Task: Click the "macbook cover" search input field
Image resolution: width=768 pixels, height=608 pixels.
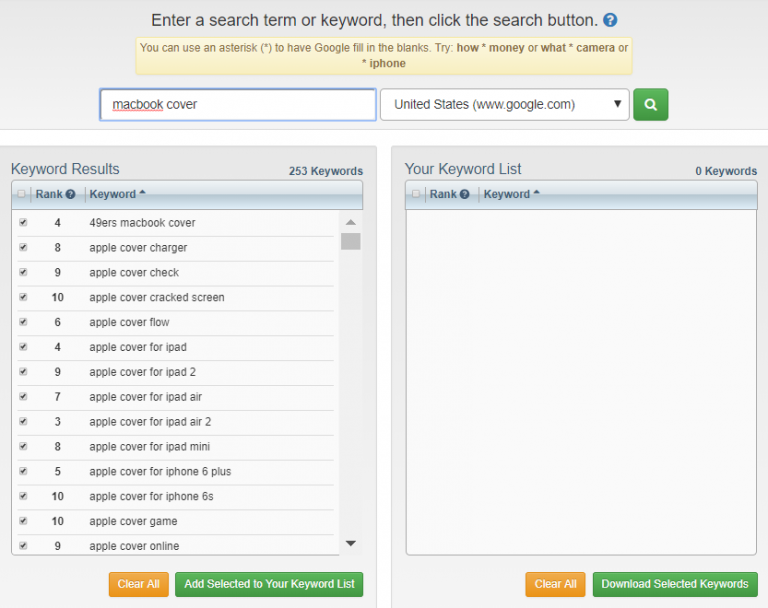Action: [238, 104]
